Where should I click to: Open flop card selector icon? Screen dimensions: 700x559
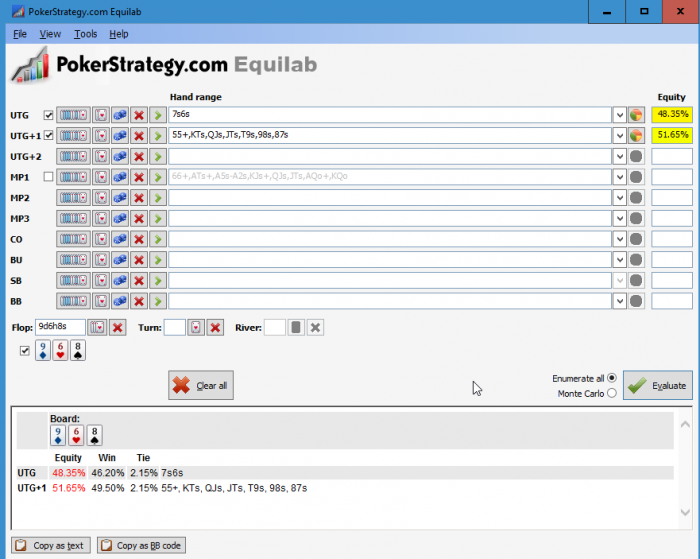(97, 328)
